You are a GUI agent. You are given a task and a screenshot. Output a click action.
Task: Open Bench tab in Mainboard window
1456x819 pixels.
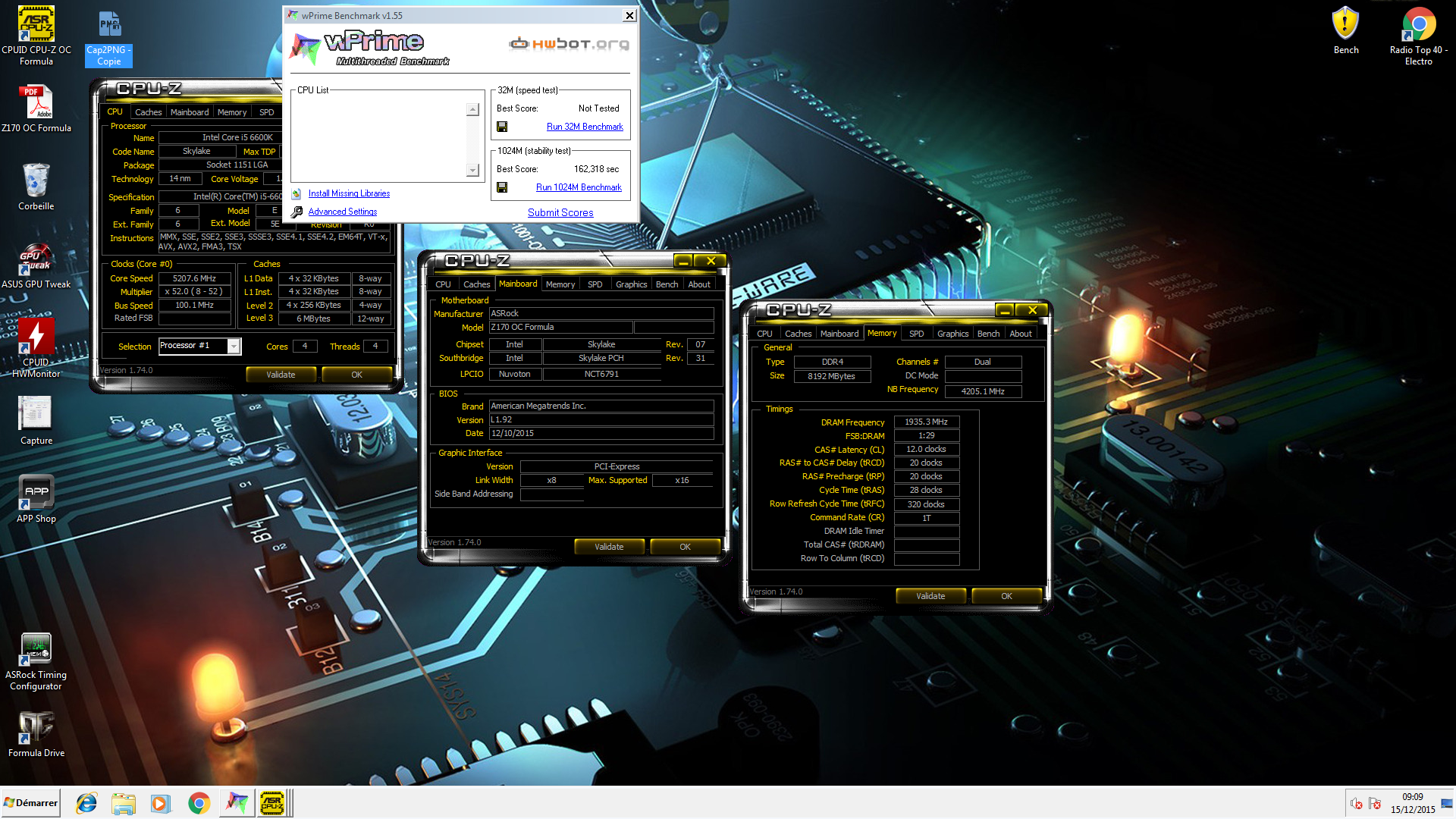coord(667,284)
